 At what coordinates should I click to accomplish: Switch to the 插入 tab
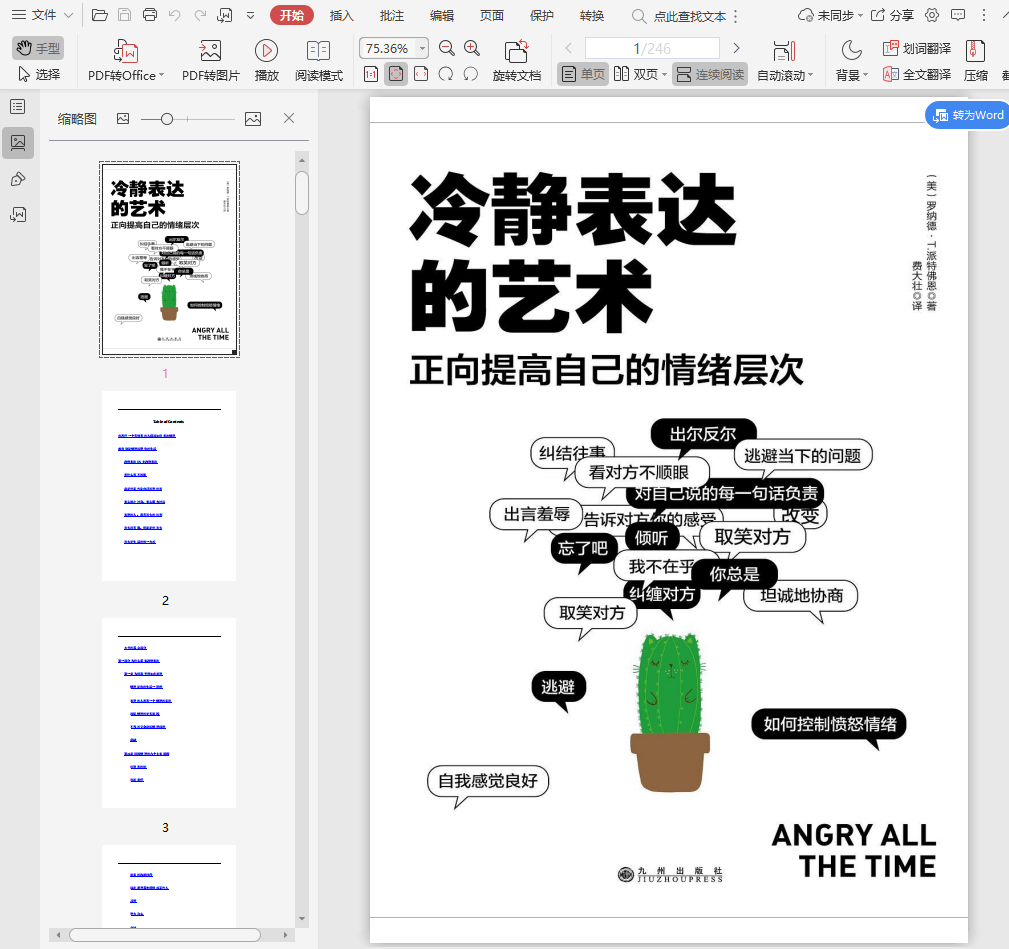pos(342,15)
